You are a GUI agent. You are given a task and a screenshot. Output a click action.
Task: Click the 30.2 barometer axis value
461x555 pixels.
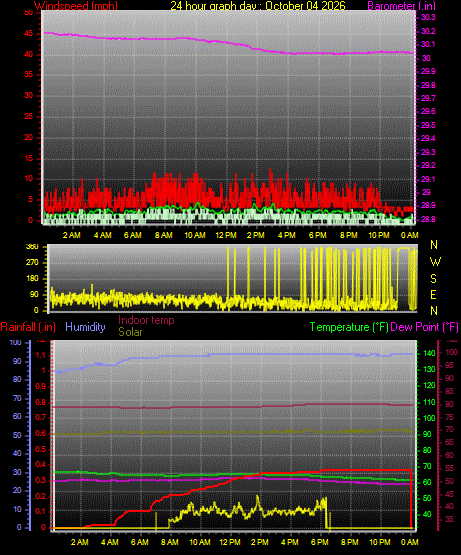click(x=428, y=31)
